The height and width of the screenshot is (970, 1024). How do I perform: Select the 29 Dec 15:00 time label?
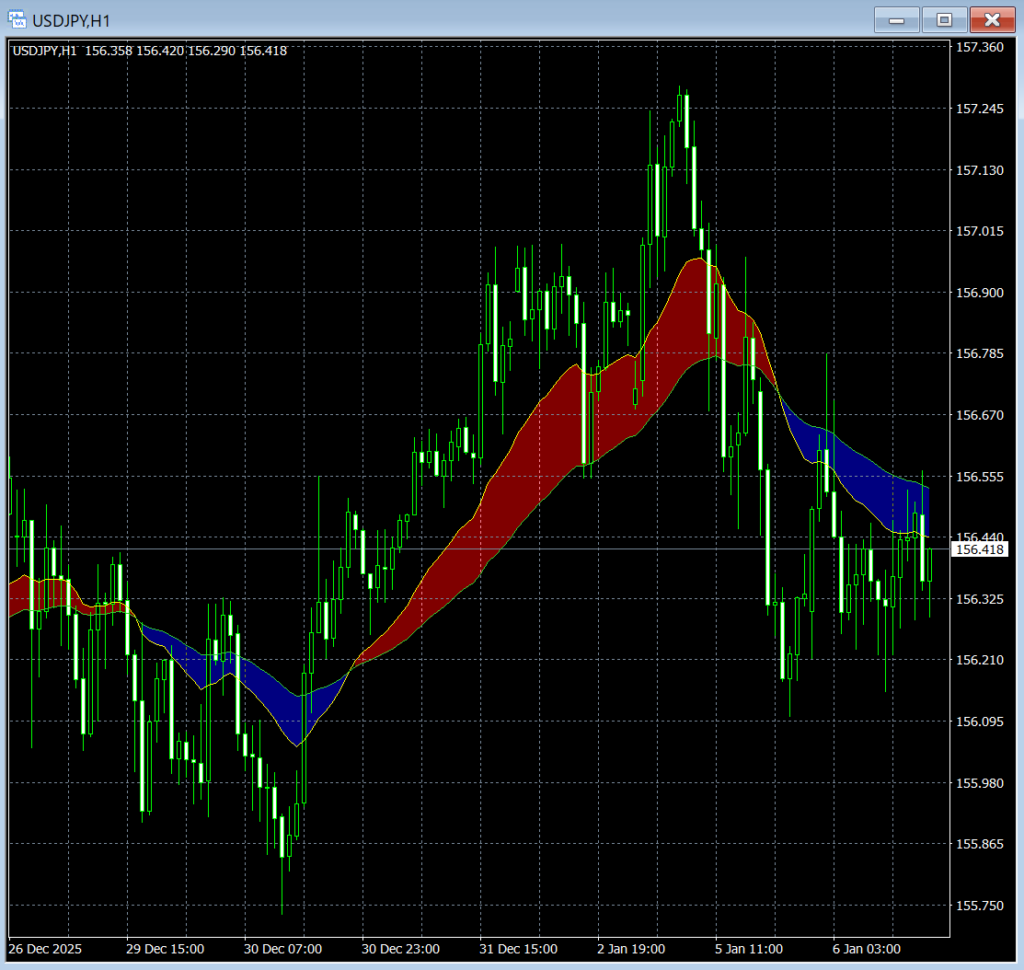(x=165, y=948)
